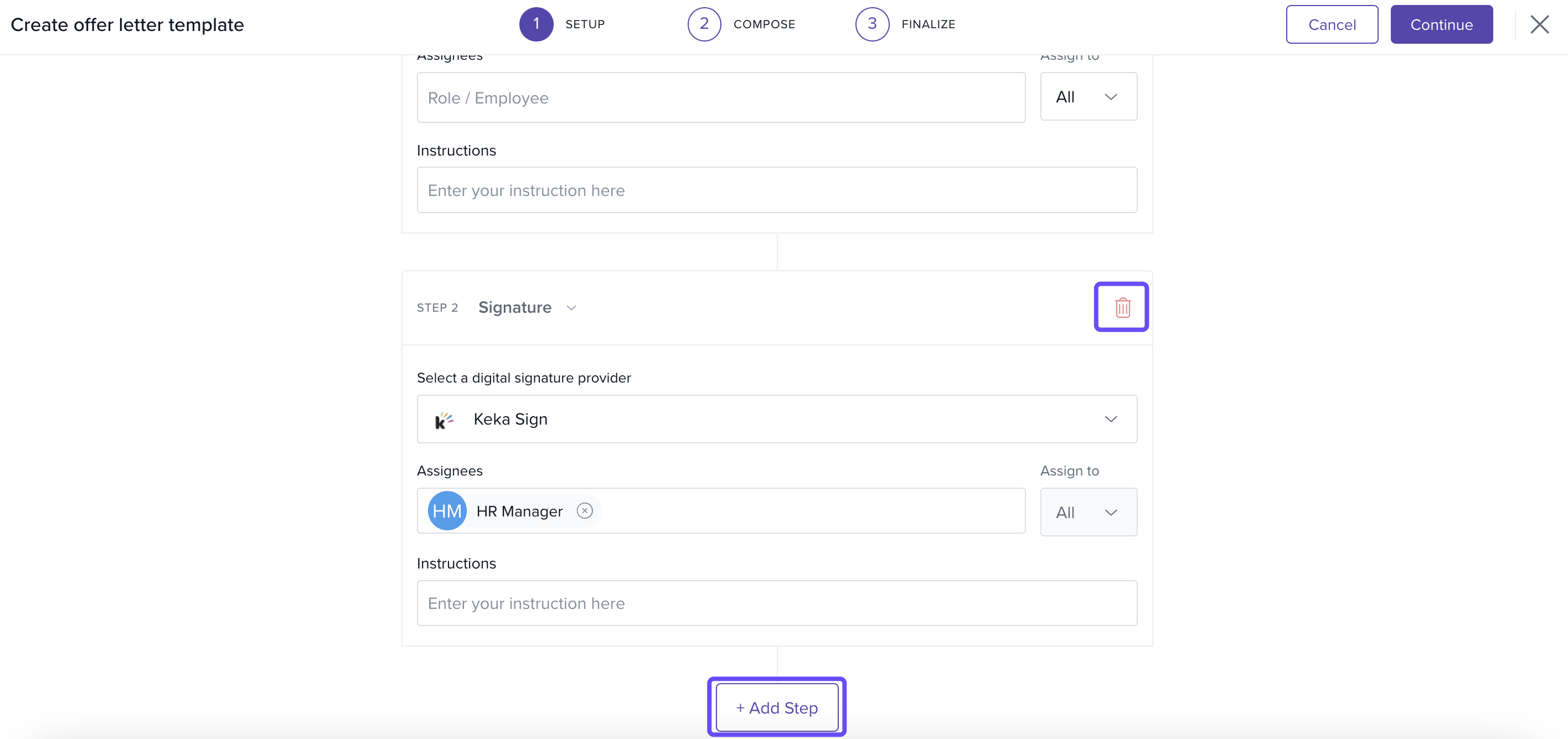Go to step 3 Finalize circle
1568x739 pixels.
pos(871,24)
